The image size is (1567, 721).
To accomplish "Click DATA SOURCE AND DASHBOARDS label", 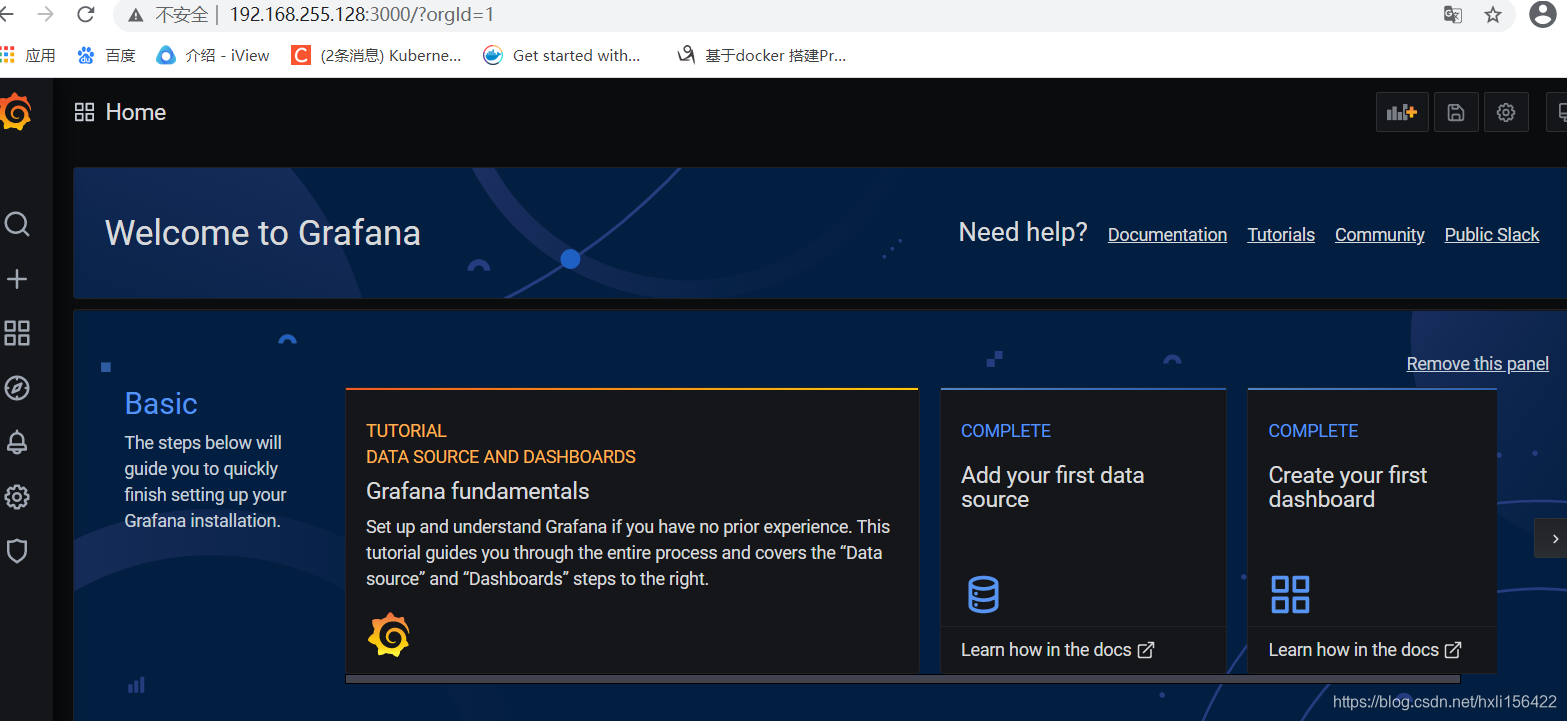I will tap(501, 457).
